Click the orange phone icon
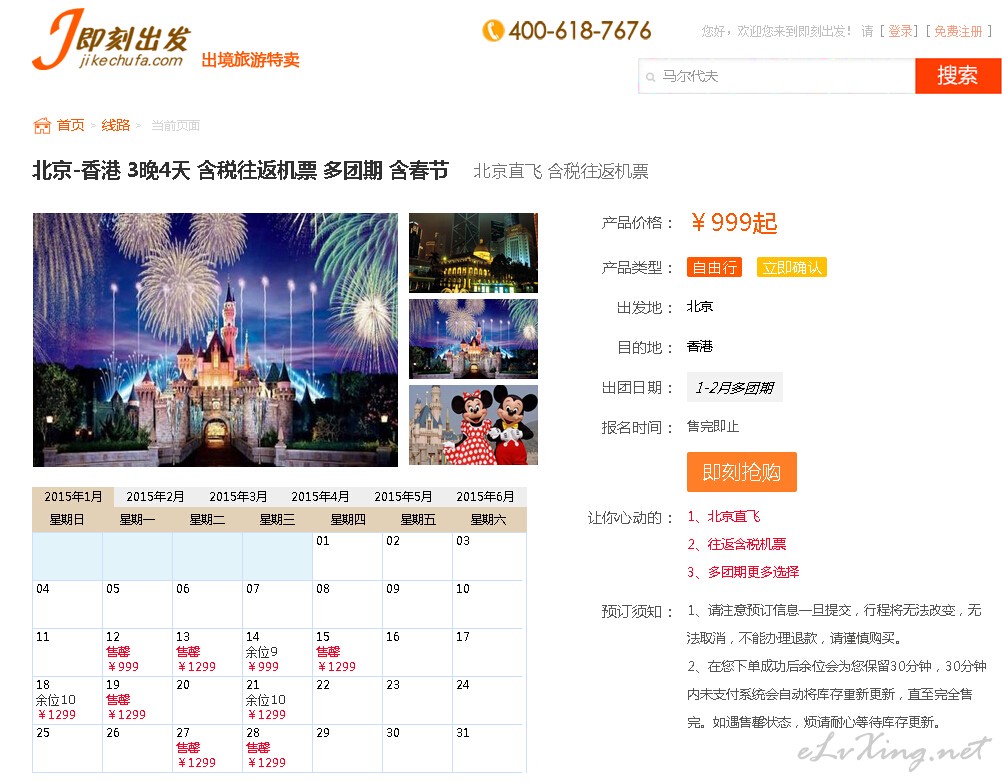The width and height of the screenshot is (1002, 784). 493,30
